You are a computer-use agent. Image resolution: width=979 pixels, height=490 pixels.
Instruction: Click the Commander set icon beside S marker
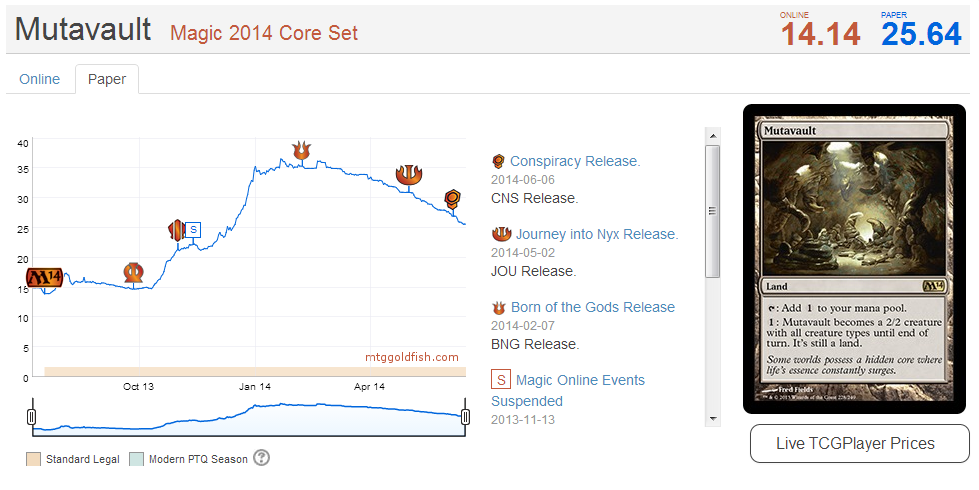pos(177,230)
